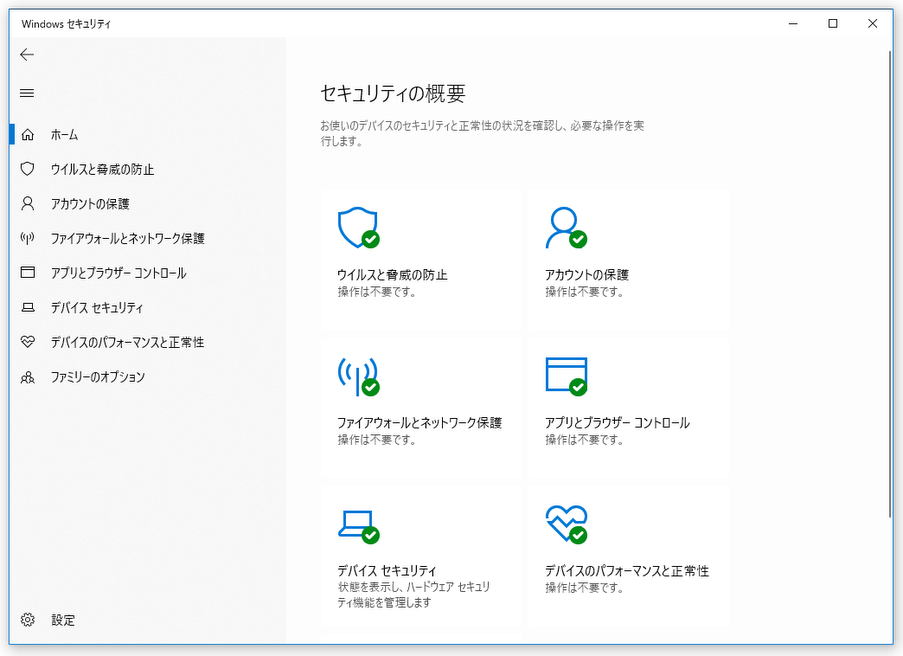Click the vertical scrollbar on the right
The width and height of the screenshot is (903, 656).
tap(890, 283)
